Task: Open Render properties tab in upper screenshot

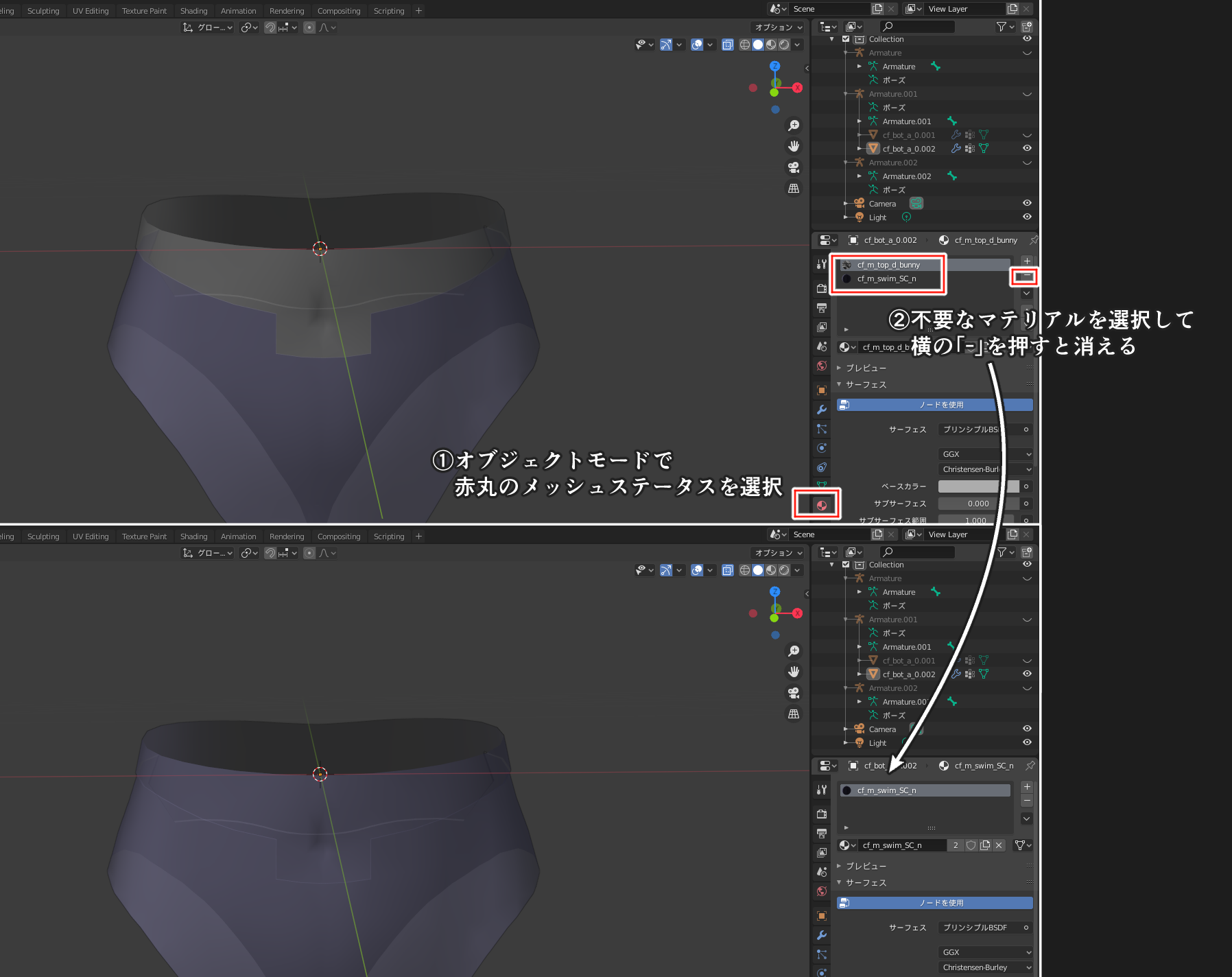Action: pos(821,288)
